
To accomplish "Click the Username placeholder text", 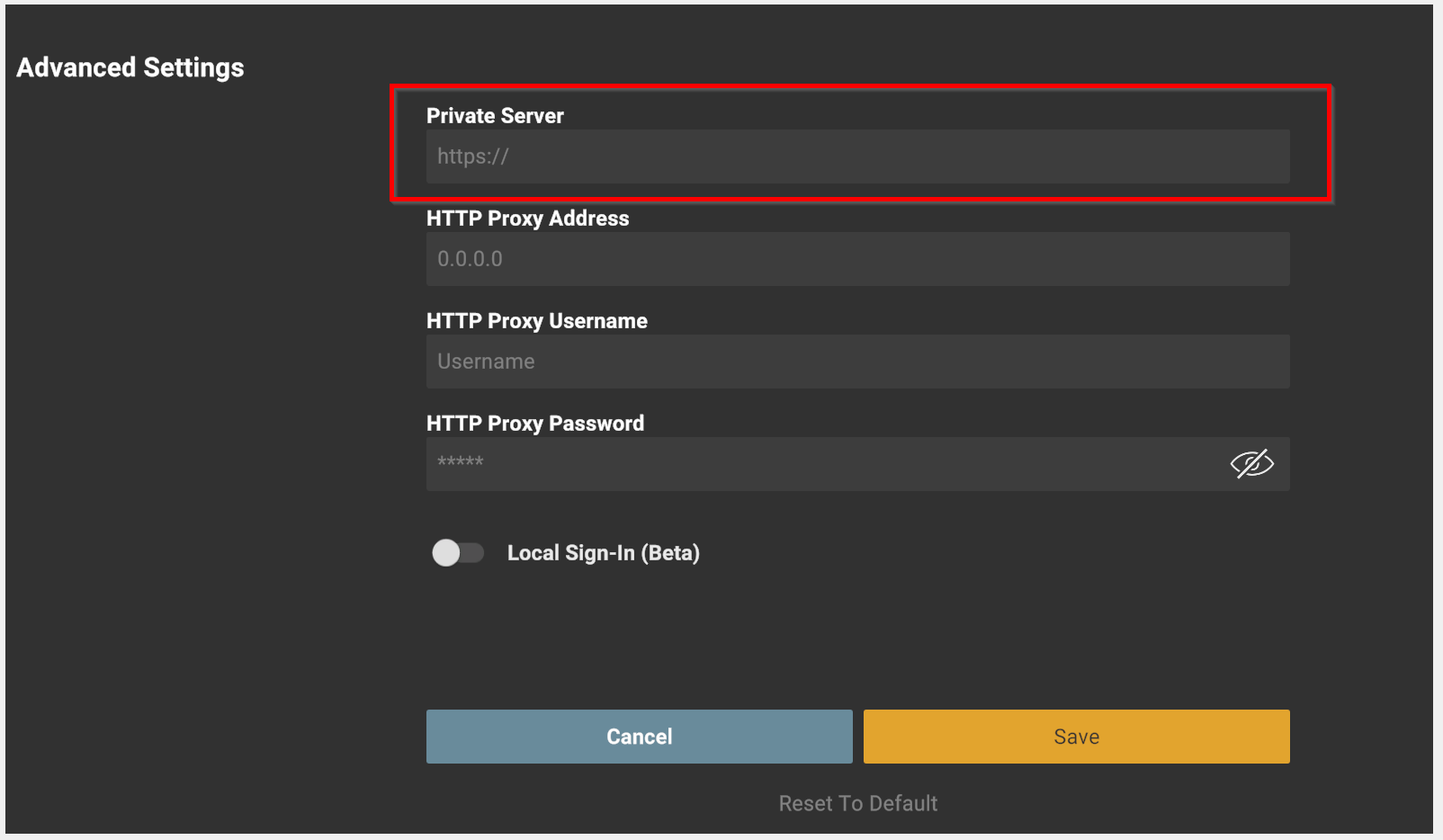I will (486, 362).
